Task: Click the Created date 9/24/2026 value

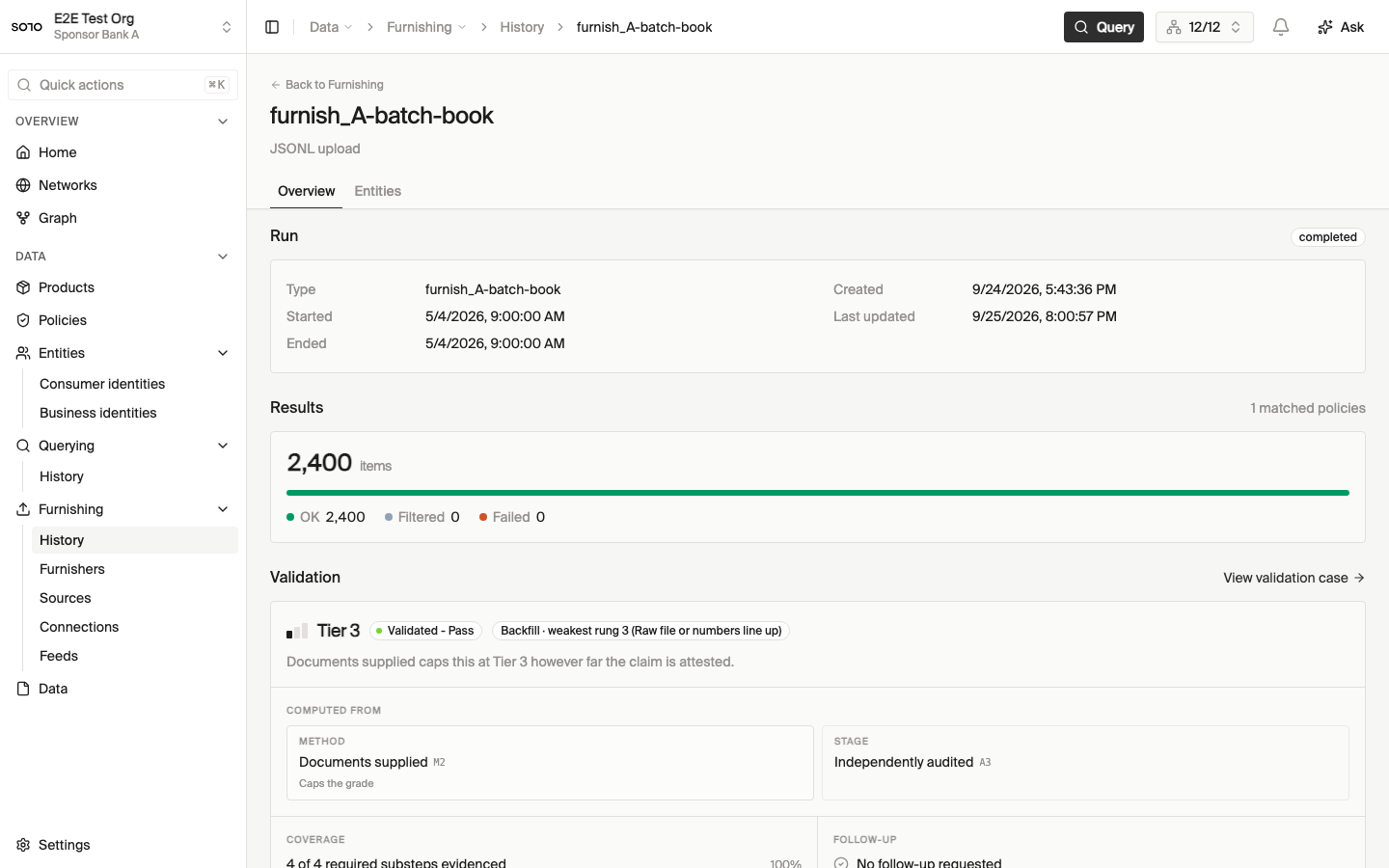Action: pyautogui.click(x=1045, y=289)
